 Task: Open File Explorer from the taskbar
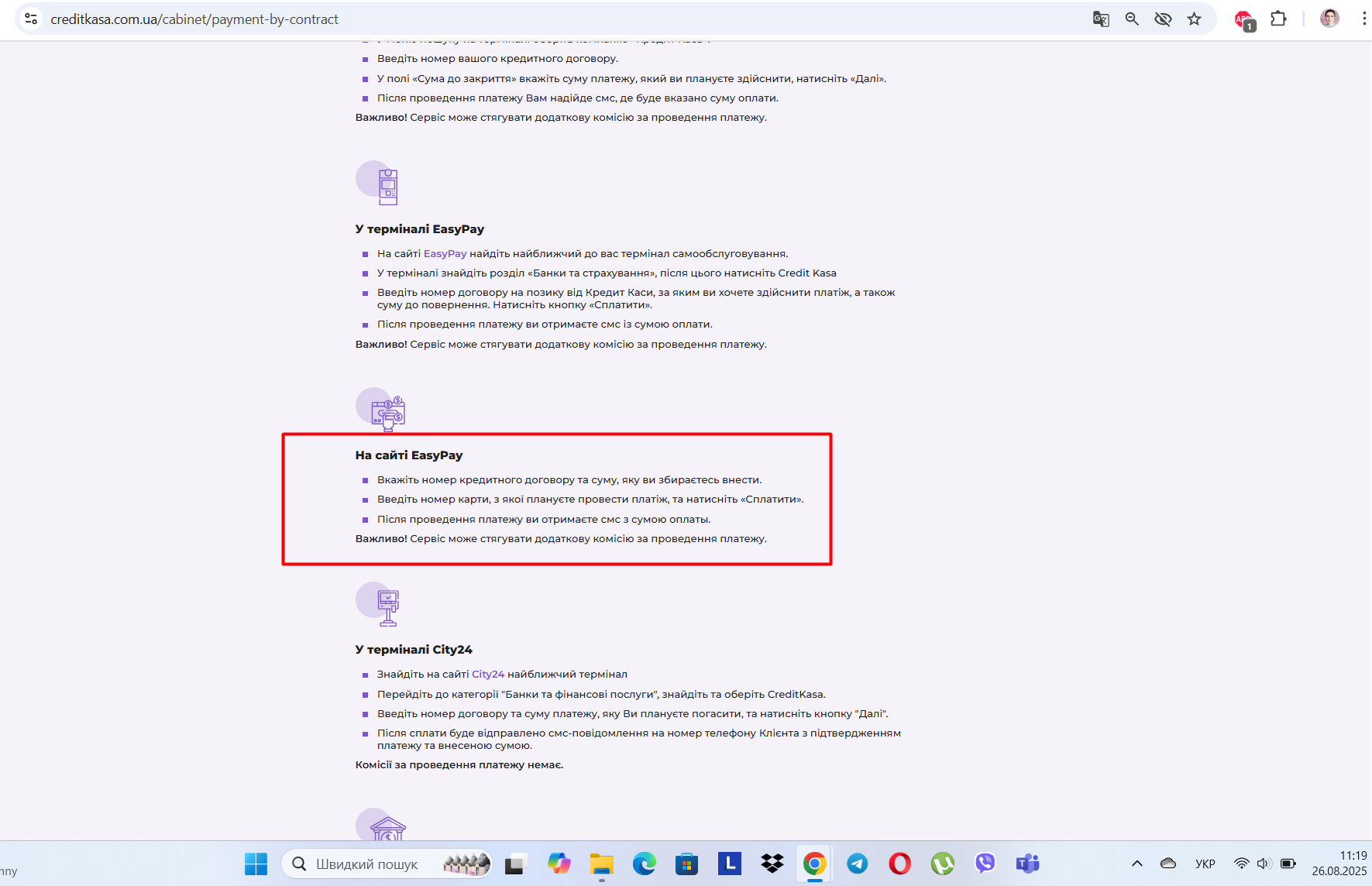[x=601, y=864]
